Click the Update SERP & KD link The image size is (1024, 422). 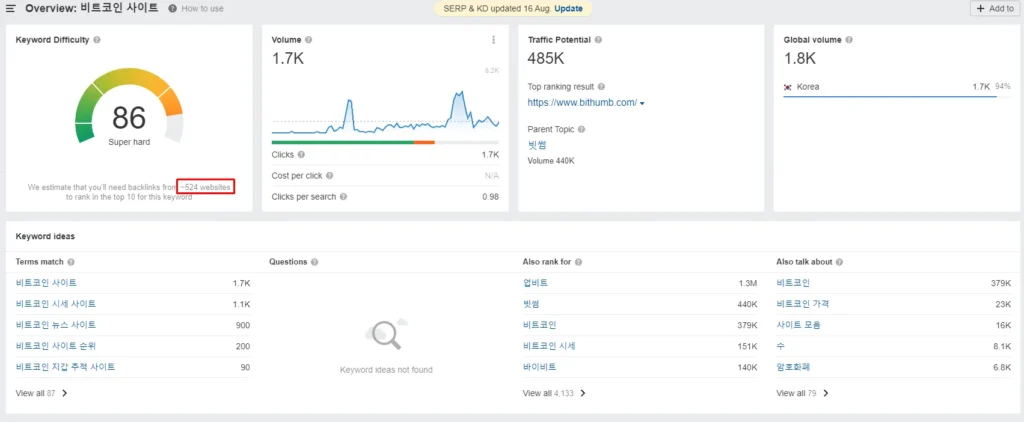(568, 8)
